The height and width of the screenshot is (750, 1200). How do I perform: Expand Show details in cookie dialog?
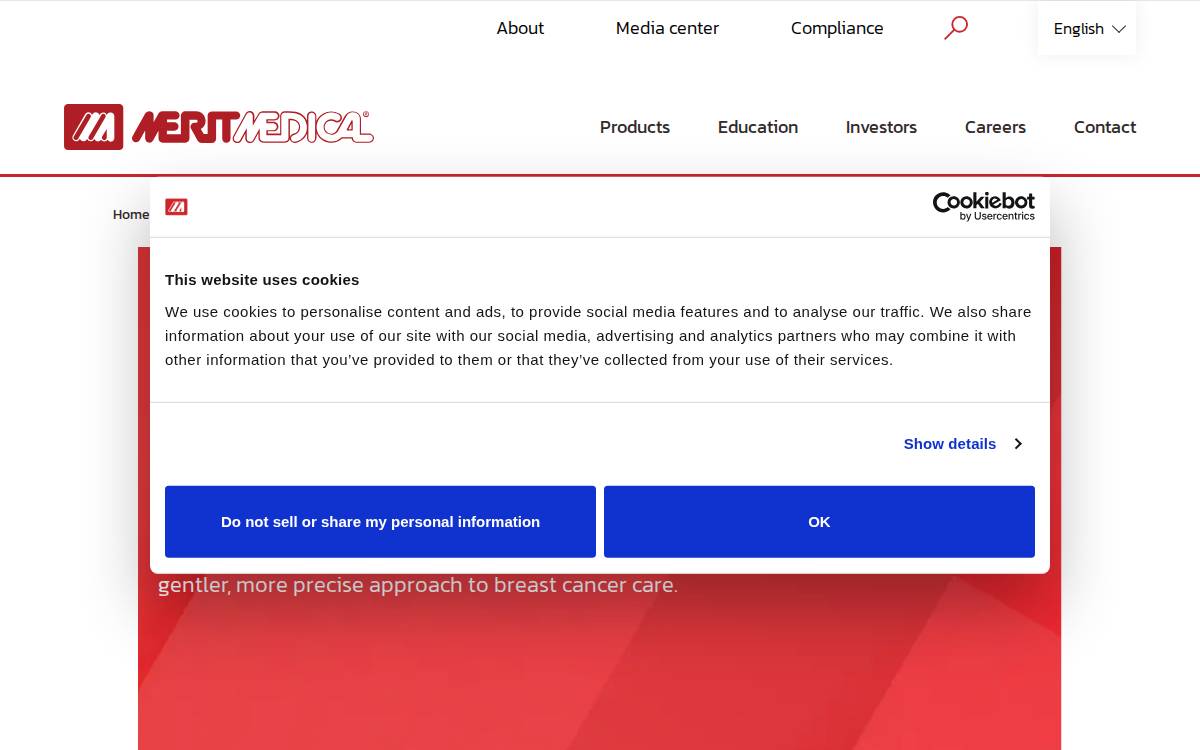click(x=962, y=443)
